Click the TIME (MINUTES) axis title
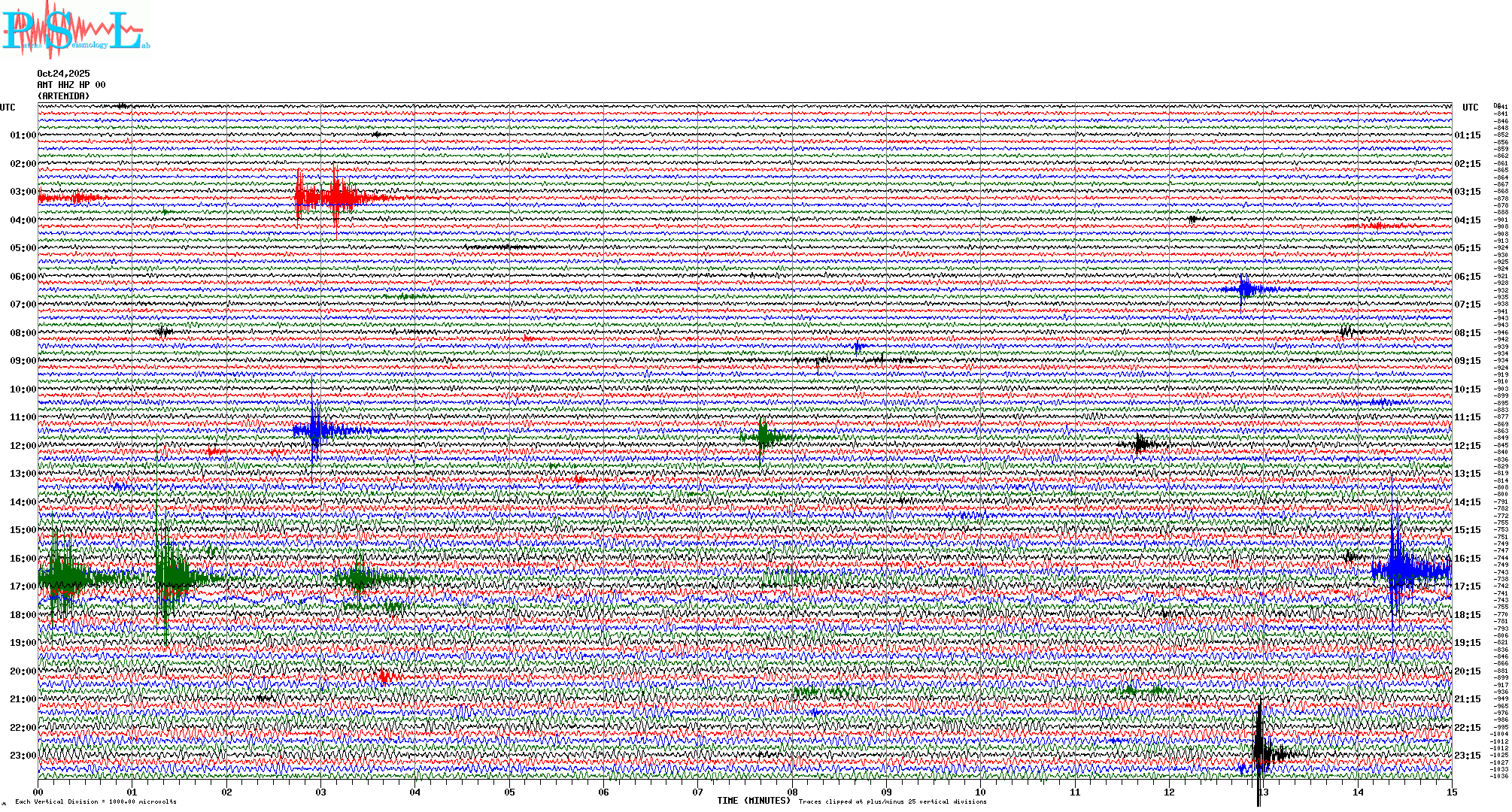This screenshot has width=1512, height=812. point(754,801)
